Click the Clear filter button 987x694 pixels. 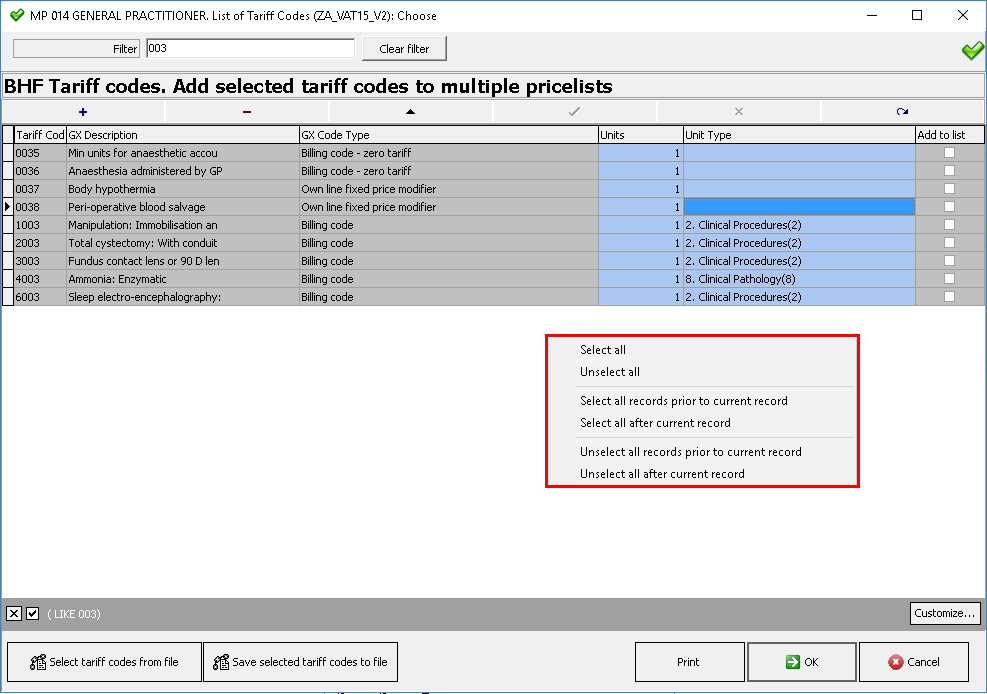404,49
